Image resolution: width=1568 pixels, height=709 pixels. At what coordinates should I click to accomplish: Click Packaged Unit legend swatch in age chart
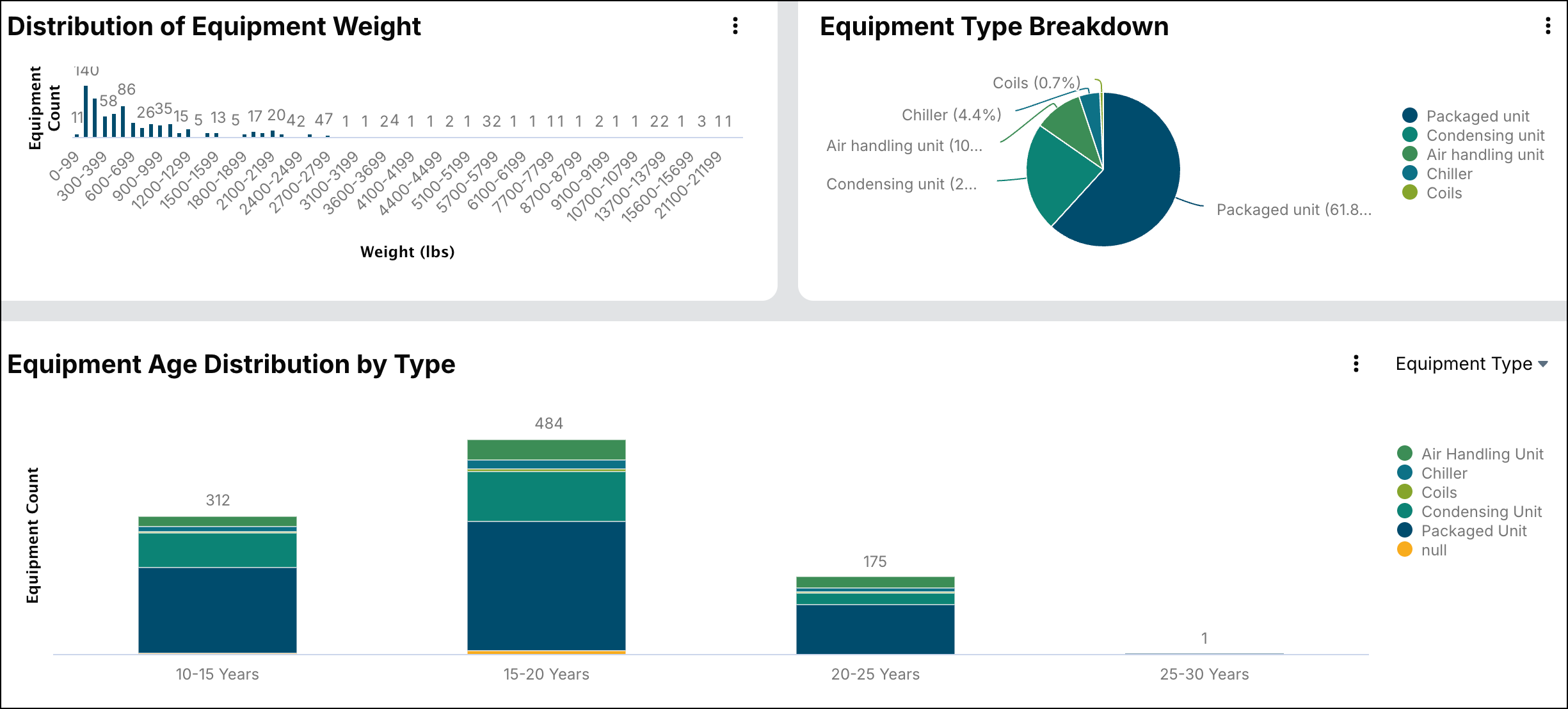click(1405, 530)
